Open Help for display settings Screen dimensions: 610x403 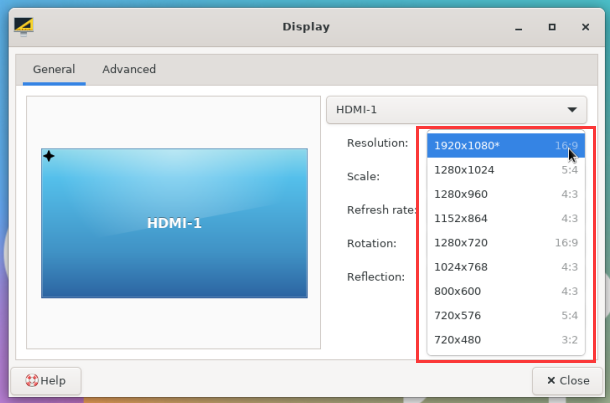pyautogui.click(x=46, y=380)
